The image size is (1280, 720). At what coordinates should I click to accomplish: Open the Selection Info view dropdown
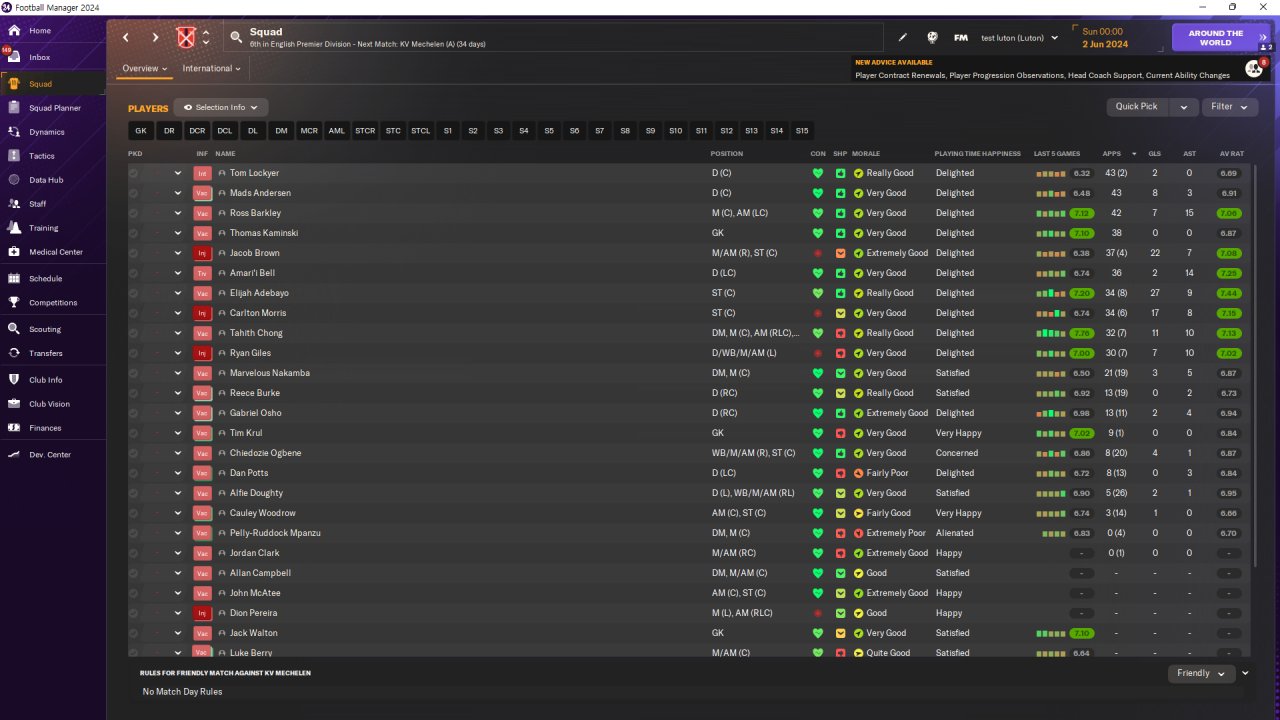pos(221,108)
